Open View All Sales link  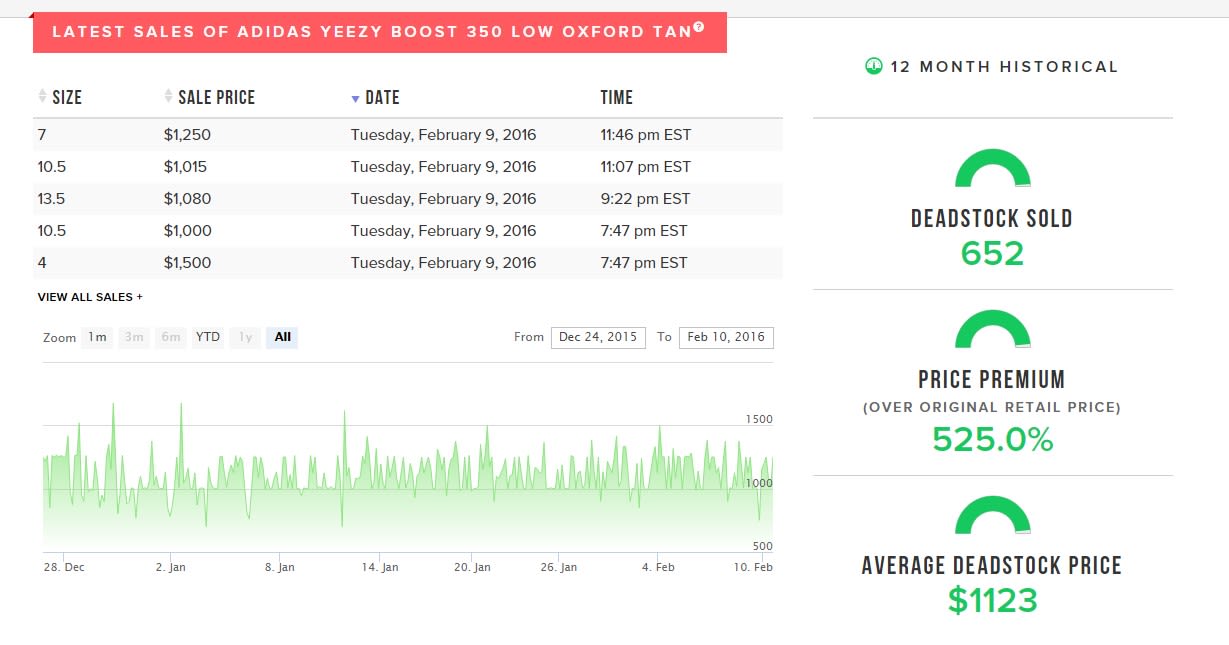[x=90, y=297]
